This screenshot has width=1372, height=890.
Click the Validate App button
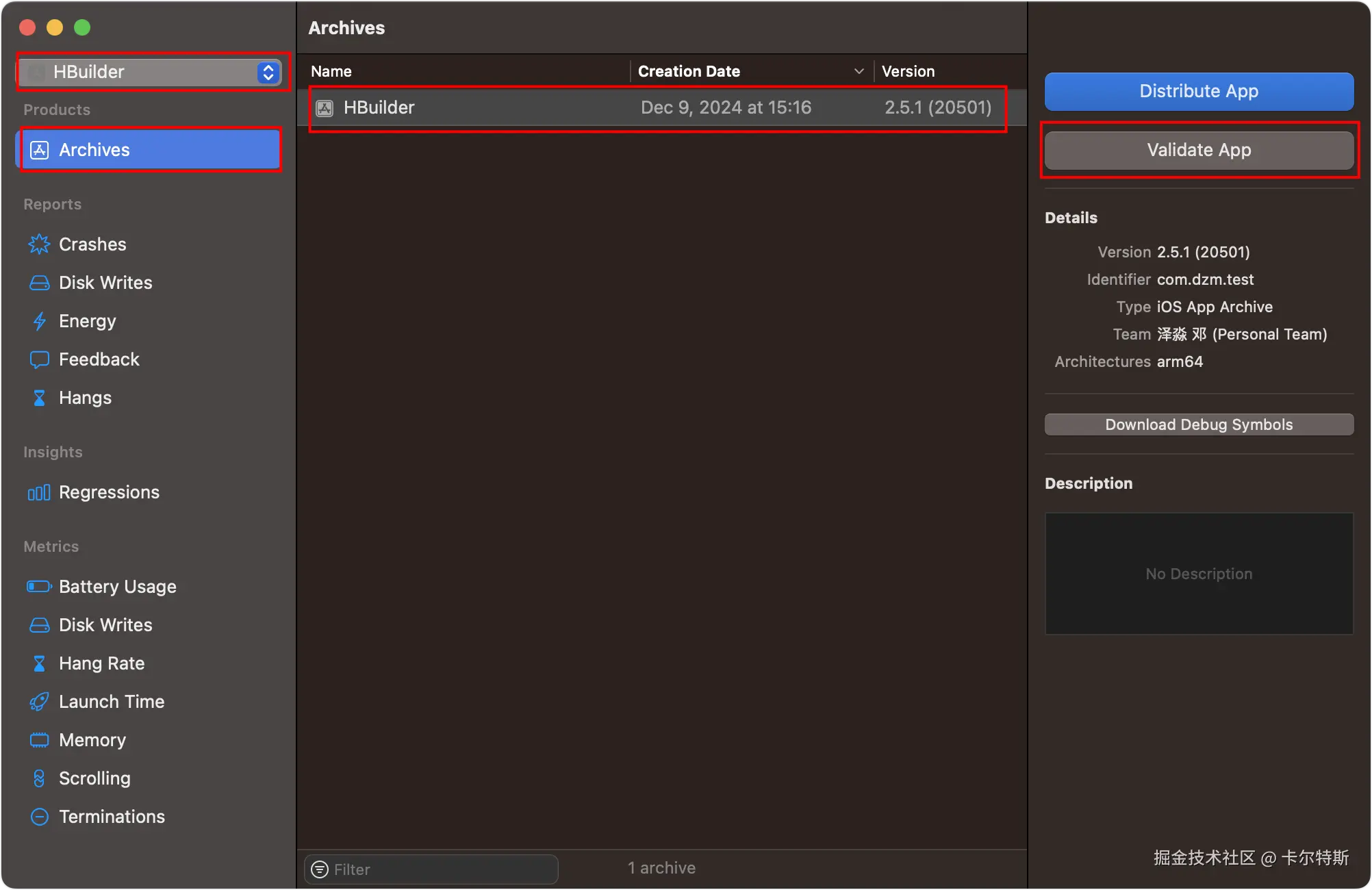pyautogui.click(x=1199, y=150)
